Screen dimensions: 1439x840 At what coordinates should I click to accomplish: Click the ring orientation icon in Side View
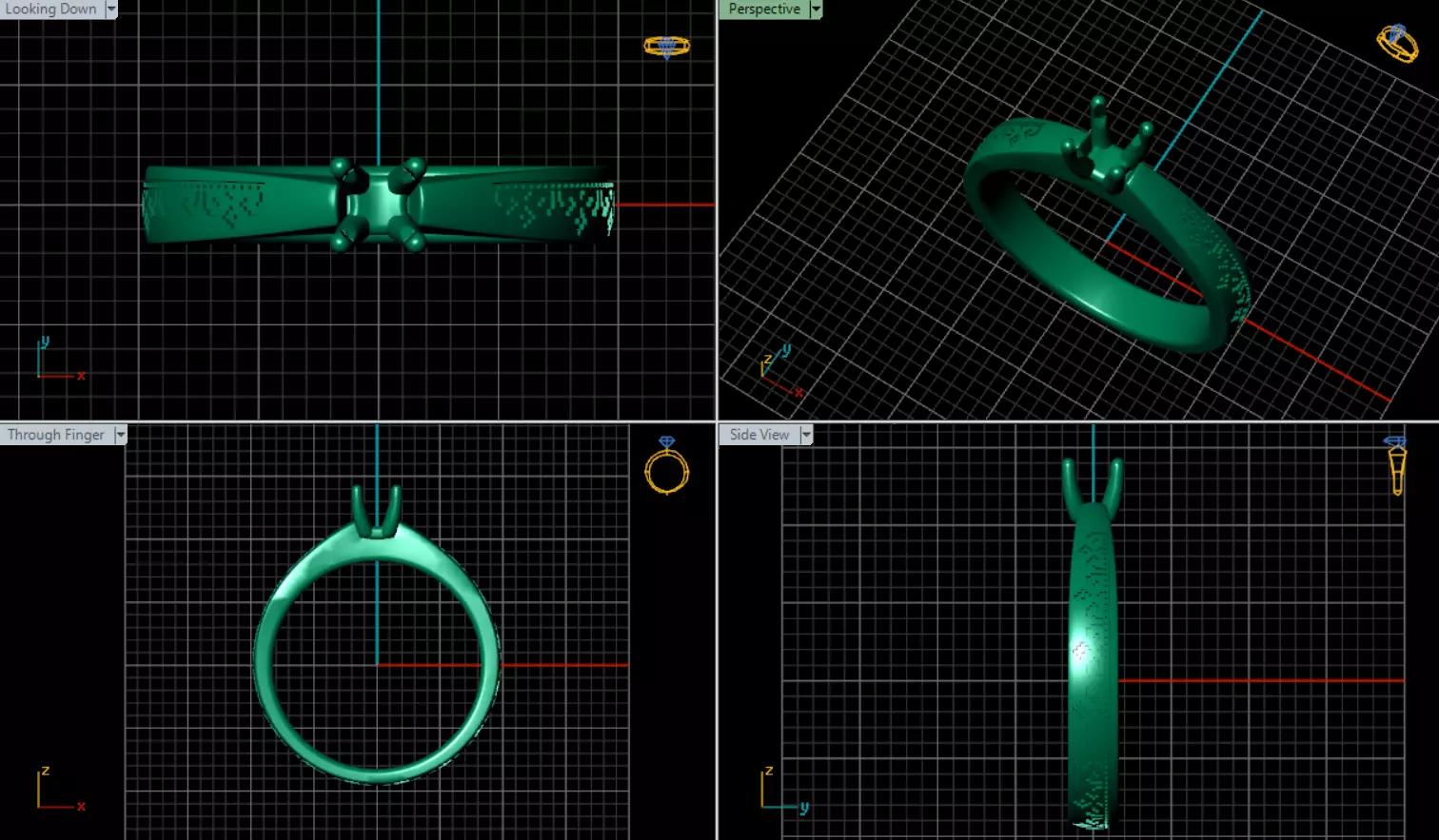pos(1396,465)
